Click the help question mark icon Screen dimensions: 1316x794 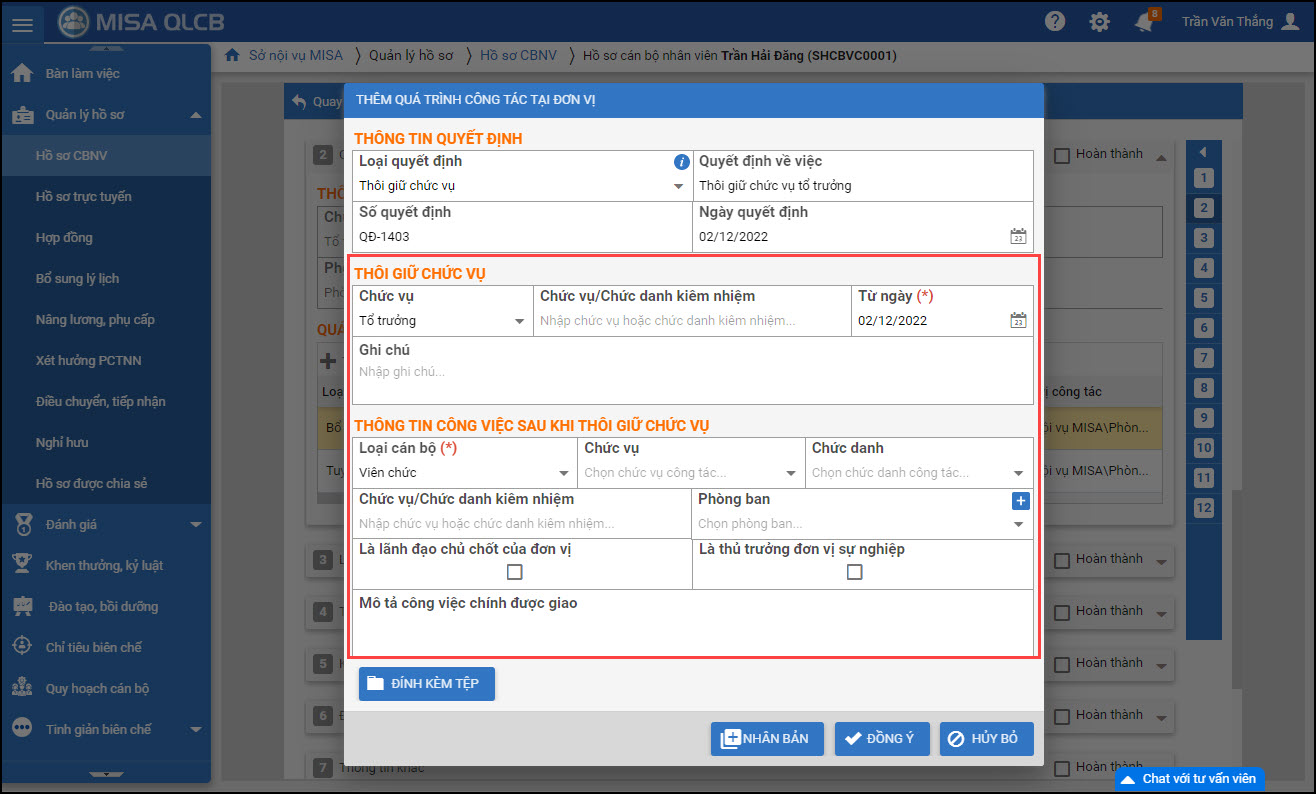click(1054, 21)
